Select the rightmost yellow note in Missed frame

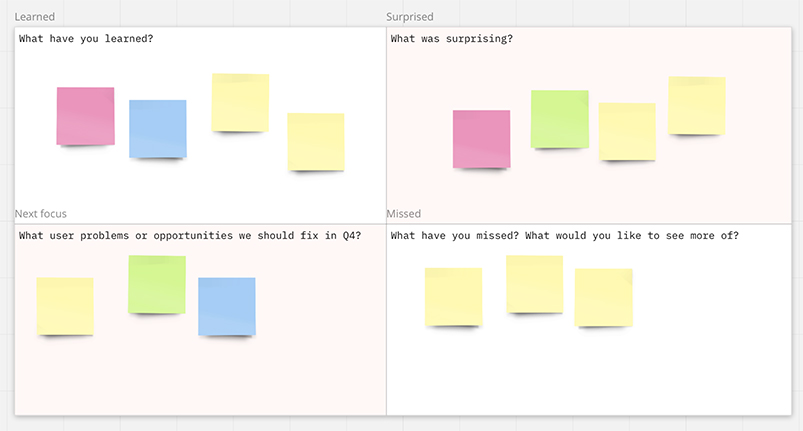(603, 297)
